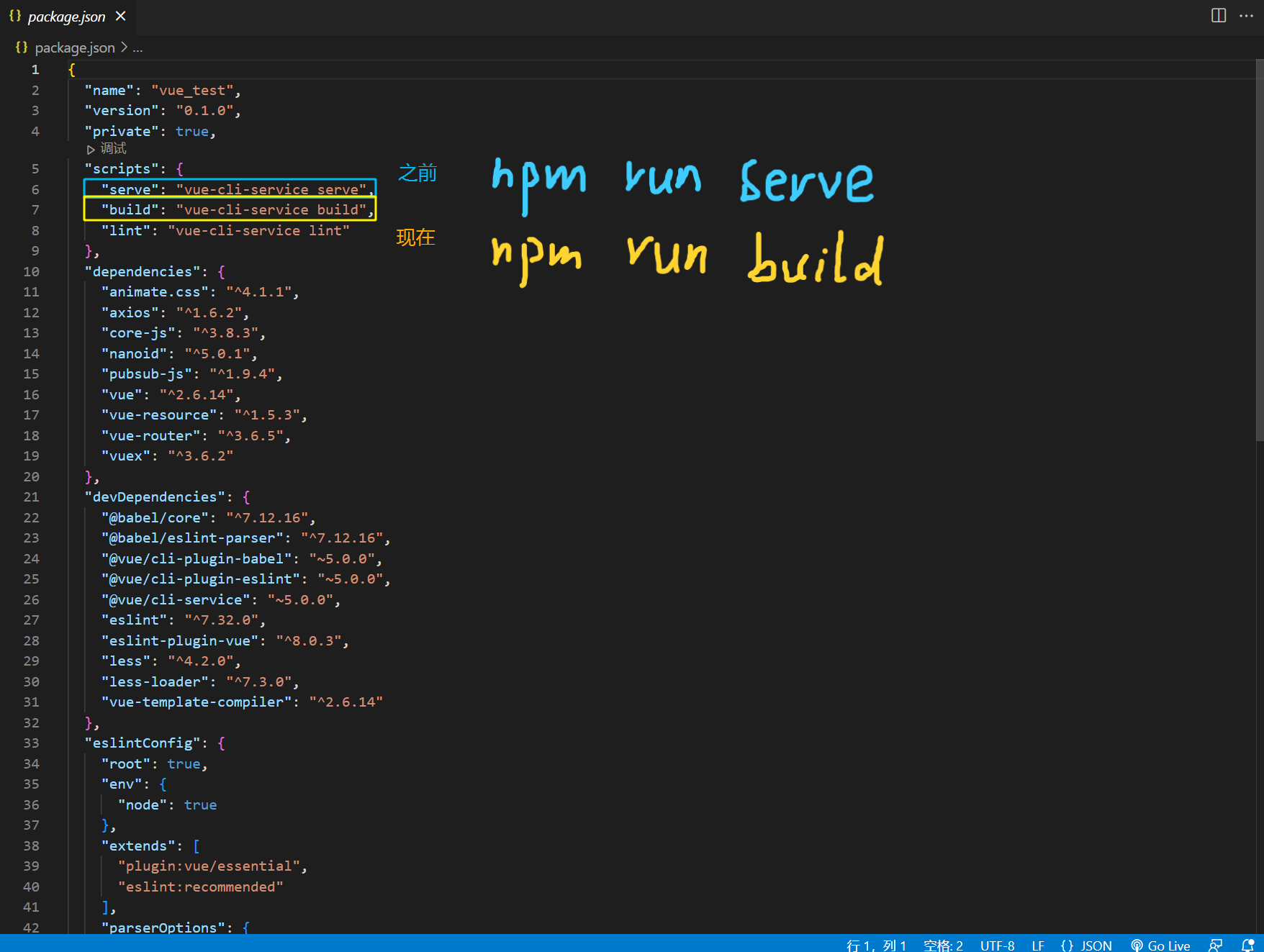Viewport: 1264px width, 952px height.
Task: Click the "pubsub-js" dependency line
Action: click(191, 373)
